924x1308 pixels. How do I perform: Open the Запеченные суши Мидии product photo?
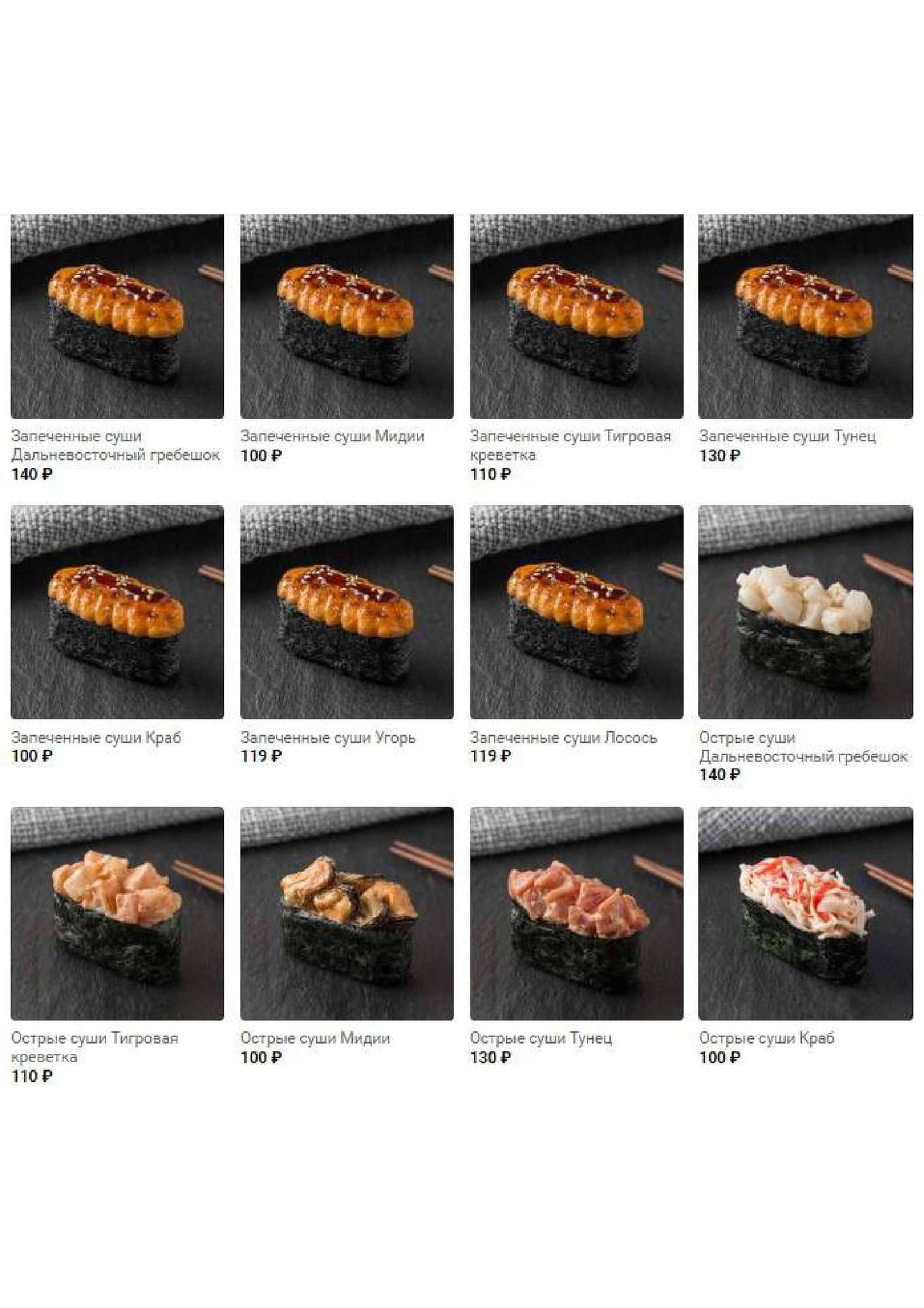point(347,316)
